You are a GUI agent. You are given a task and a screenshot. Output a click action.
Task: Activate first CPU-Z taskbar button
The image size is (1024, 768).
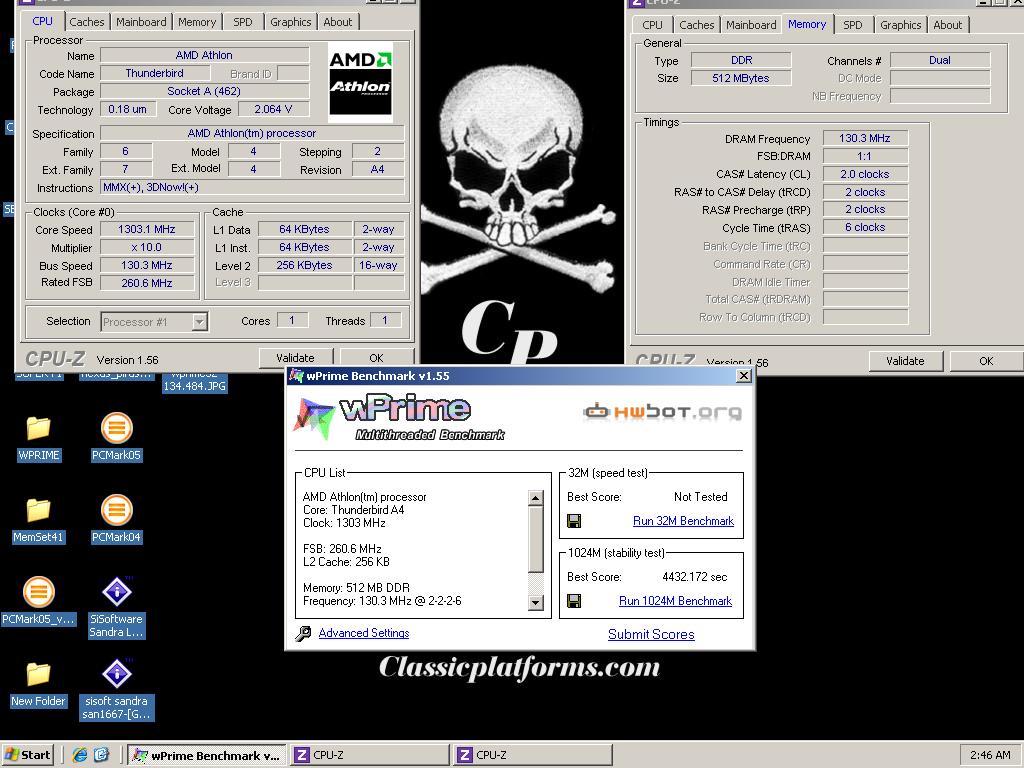tap(370, 756)
